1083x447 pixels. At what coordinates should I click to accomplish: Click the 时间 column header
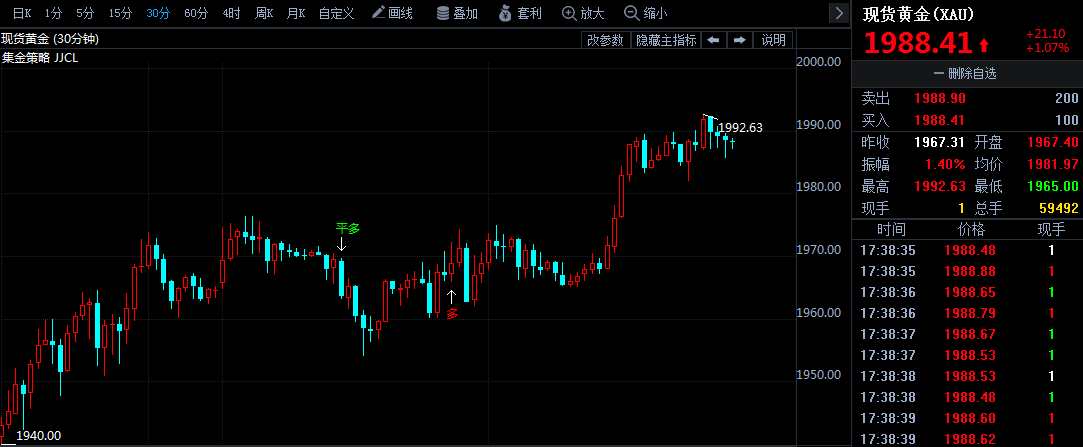tap(891, 229)
